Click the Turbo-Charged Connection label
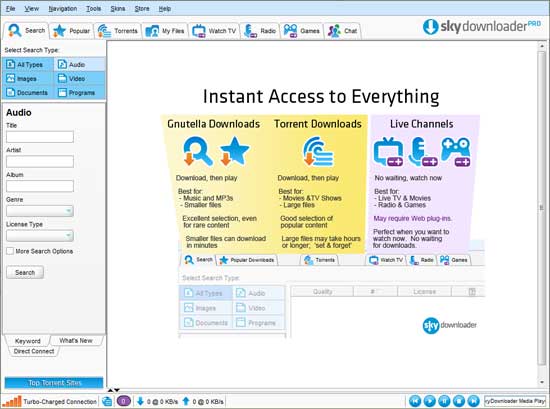The width and height of the screenshot is (550, 409). point(60,401)
